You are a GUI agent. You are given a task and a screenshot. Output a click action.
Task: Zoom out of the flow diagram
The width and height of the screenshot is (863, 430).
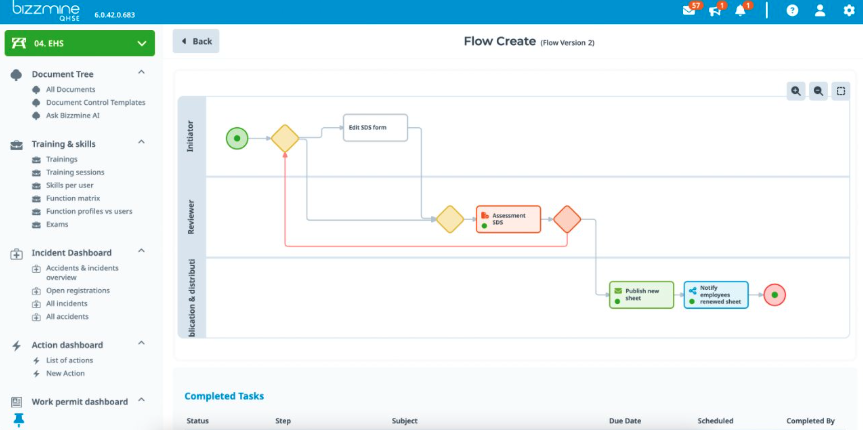pos(818,91)
